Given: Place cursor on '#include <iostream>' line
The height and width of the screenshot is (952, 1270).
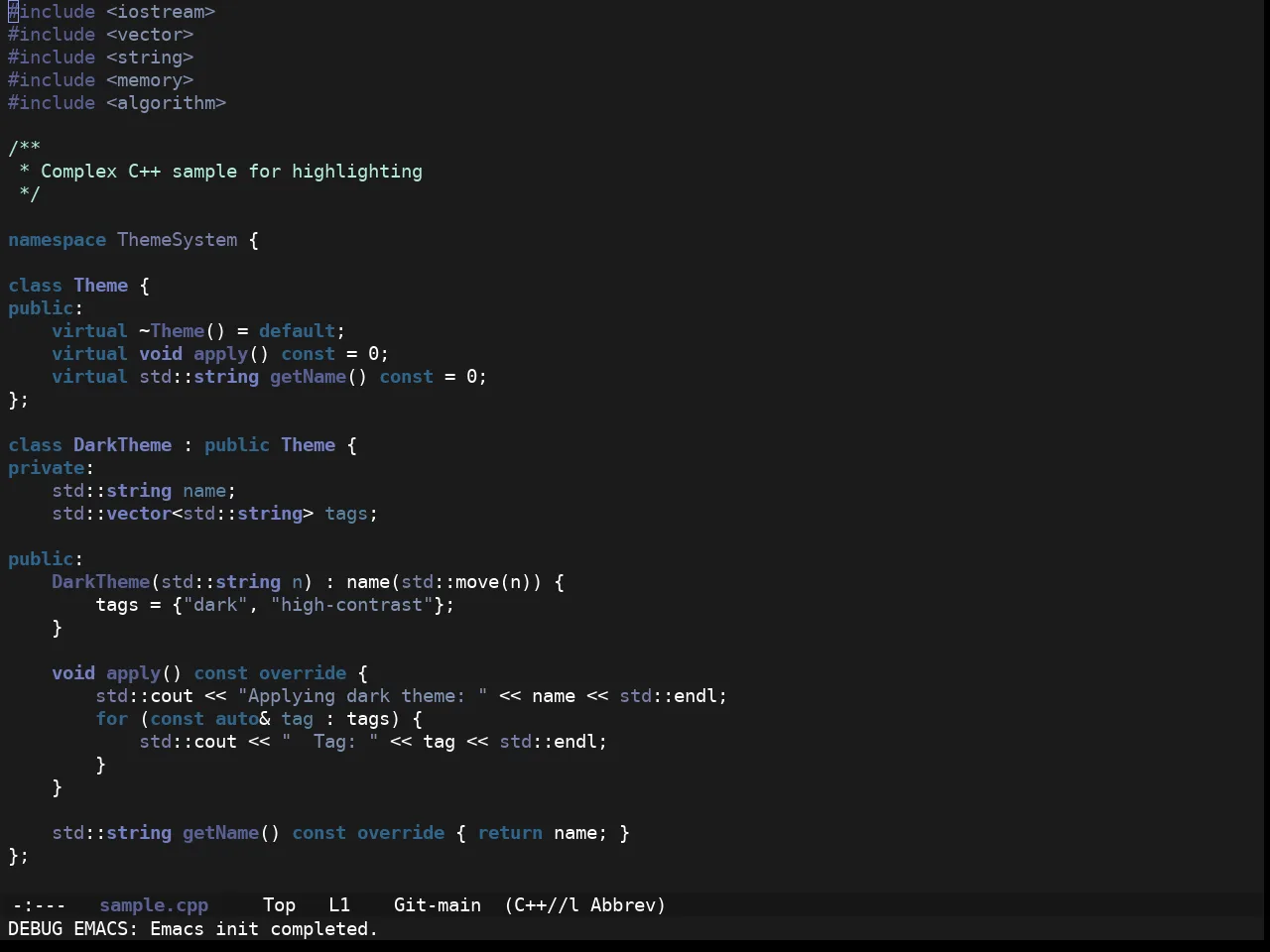Looking at the screenshot, I should click(112, 12).
